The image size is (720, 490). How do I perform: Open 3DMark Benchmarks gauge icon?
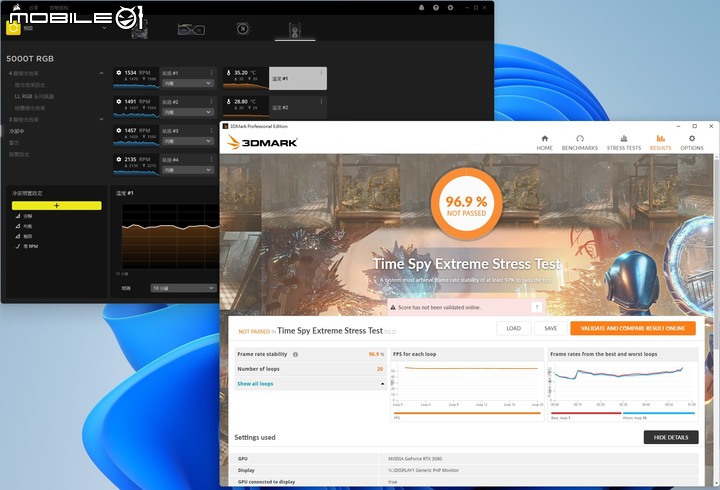pos(579,138)
